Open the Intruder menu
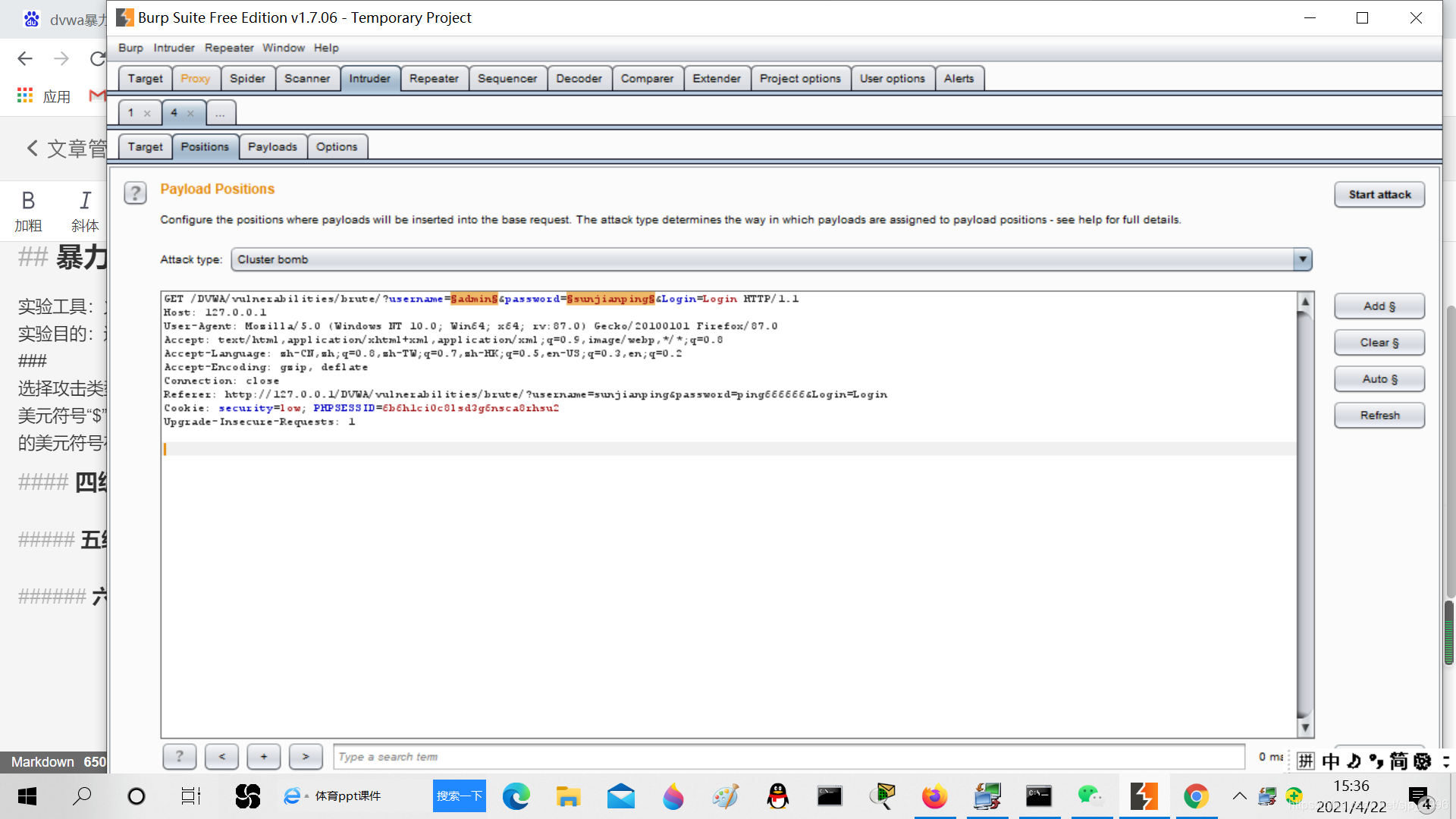1456x819 pixels. point(174,48)
